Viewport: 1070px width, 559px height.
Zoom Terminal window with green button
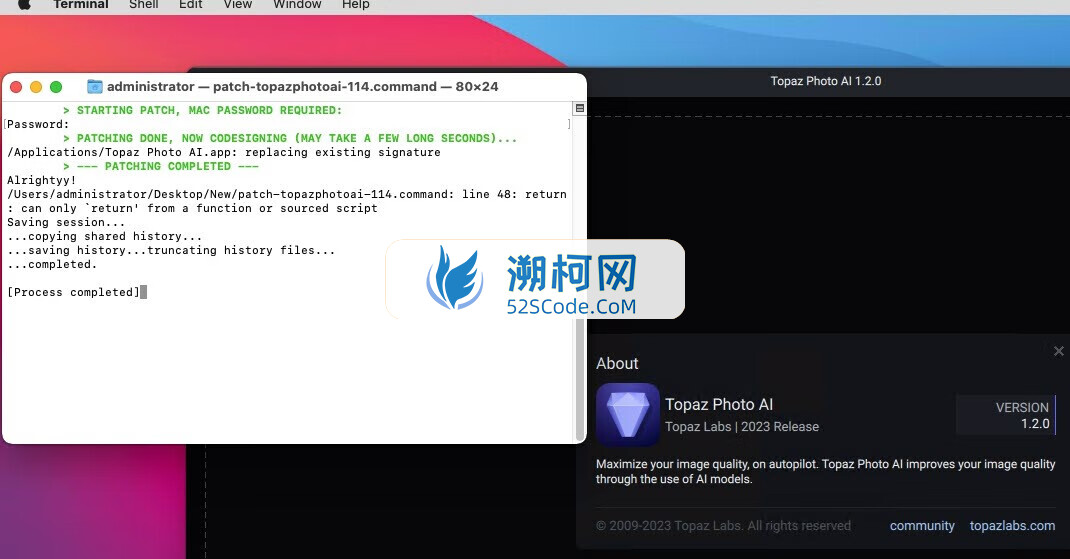pos(56,87)
